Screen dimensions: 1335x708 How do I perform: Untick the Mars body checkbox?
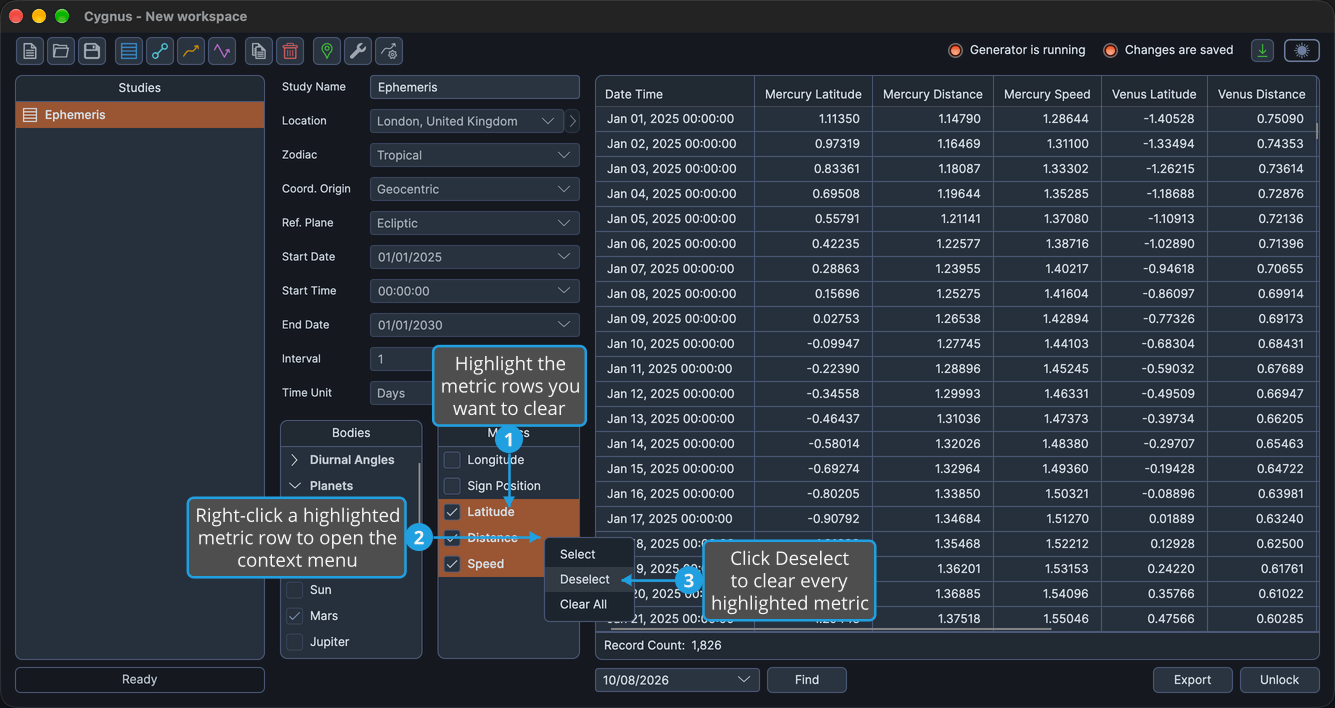295,616
